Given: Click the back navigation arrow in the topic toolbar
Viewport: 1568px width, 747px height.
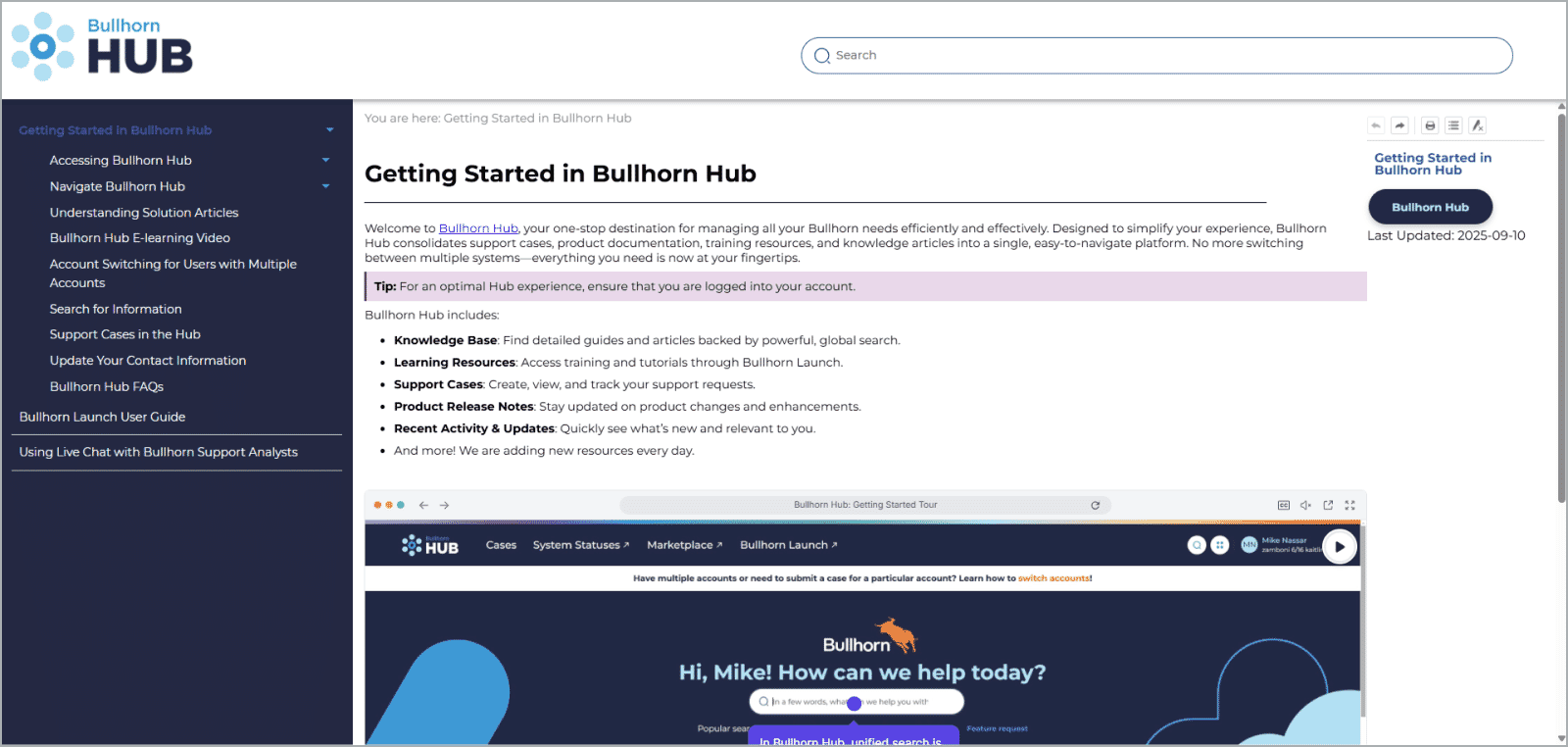Looking at the screenshot, I should (1376, 125).
